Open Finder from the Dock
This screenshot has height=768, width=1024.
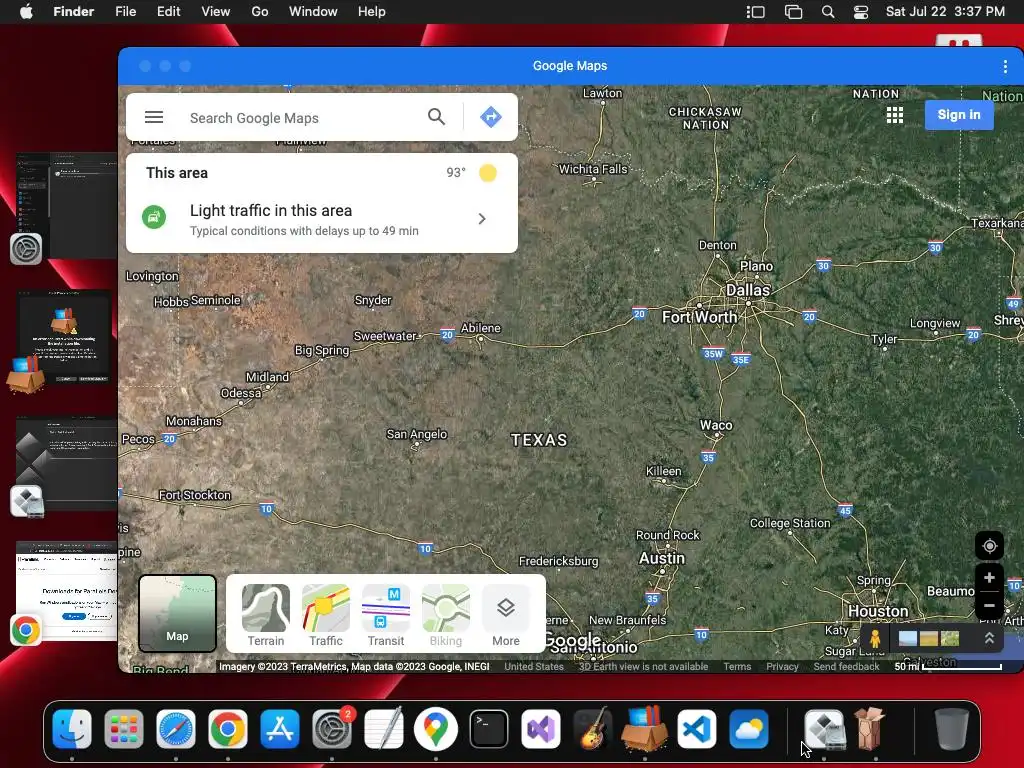coord(72,729)
